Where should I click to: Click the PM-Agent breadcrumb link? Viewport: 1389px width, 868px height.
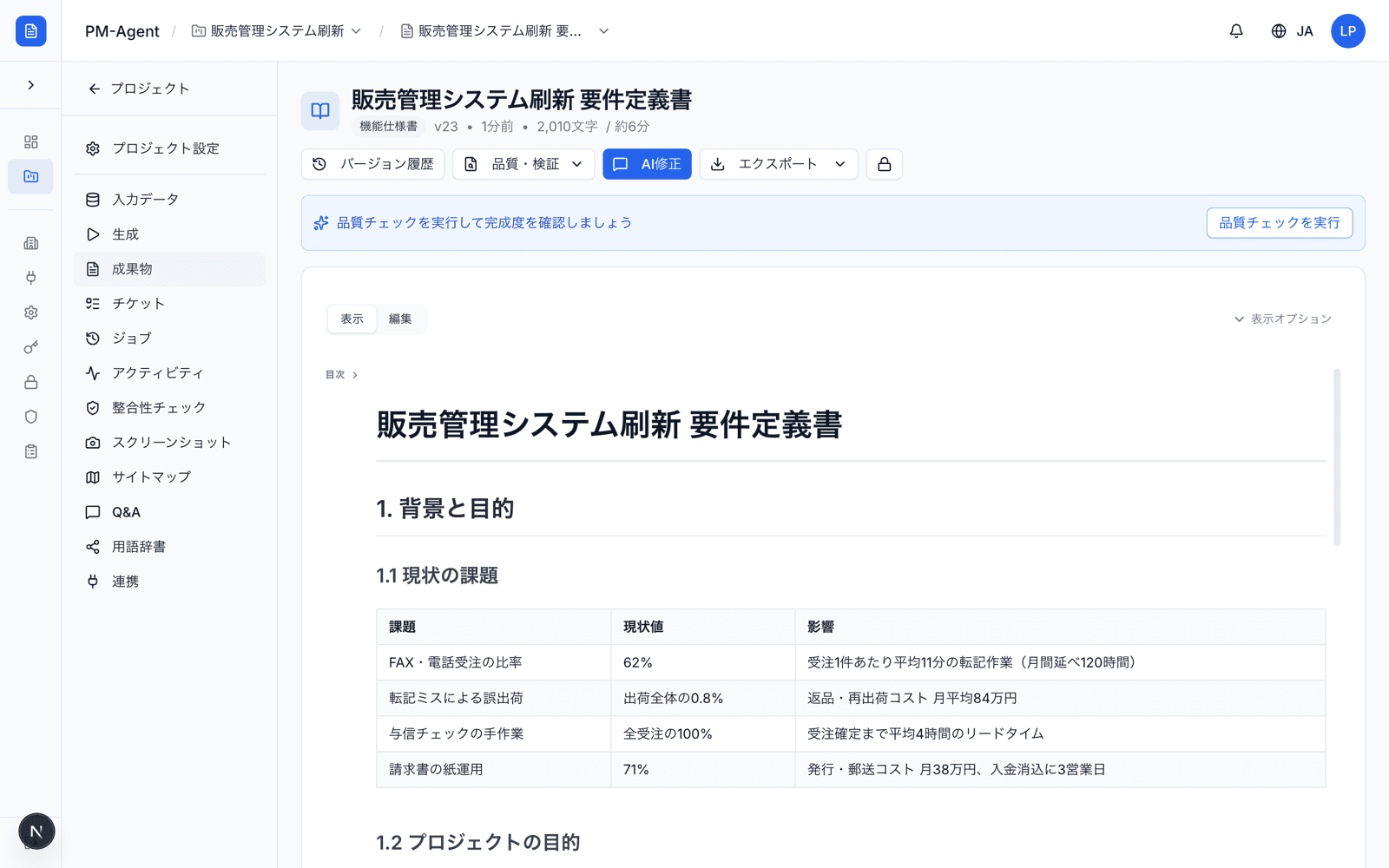[x=122, y=31]
